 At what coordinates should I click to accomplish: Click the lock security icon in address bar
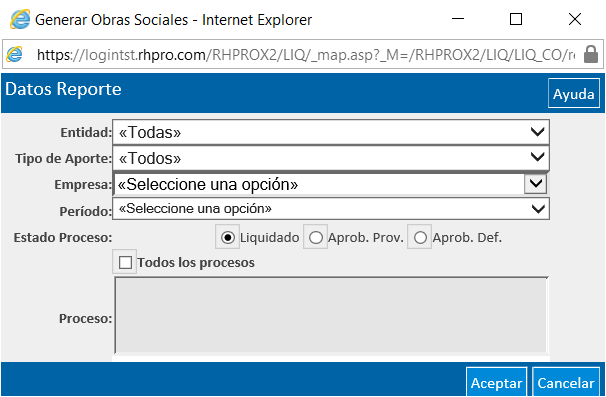(x=591, y=54)
